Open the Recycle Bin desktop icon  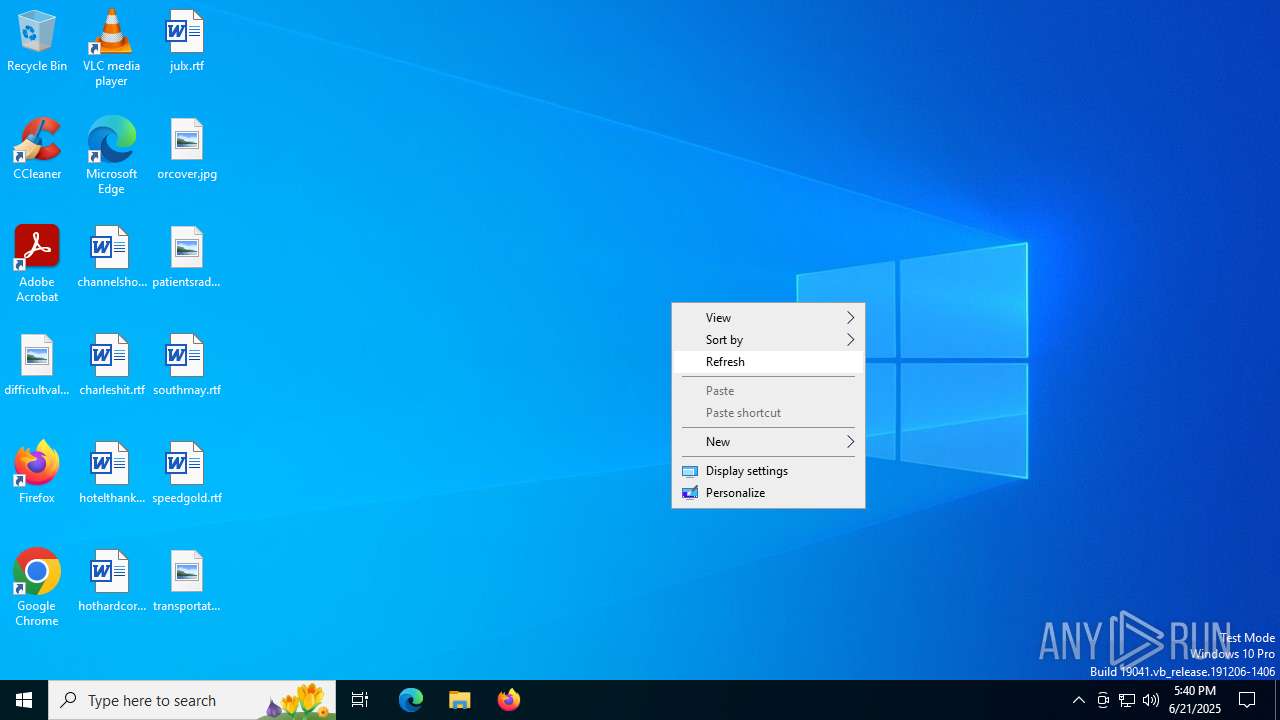click(x=37, y=41)
